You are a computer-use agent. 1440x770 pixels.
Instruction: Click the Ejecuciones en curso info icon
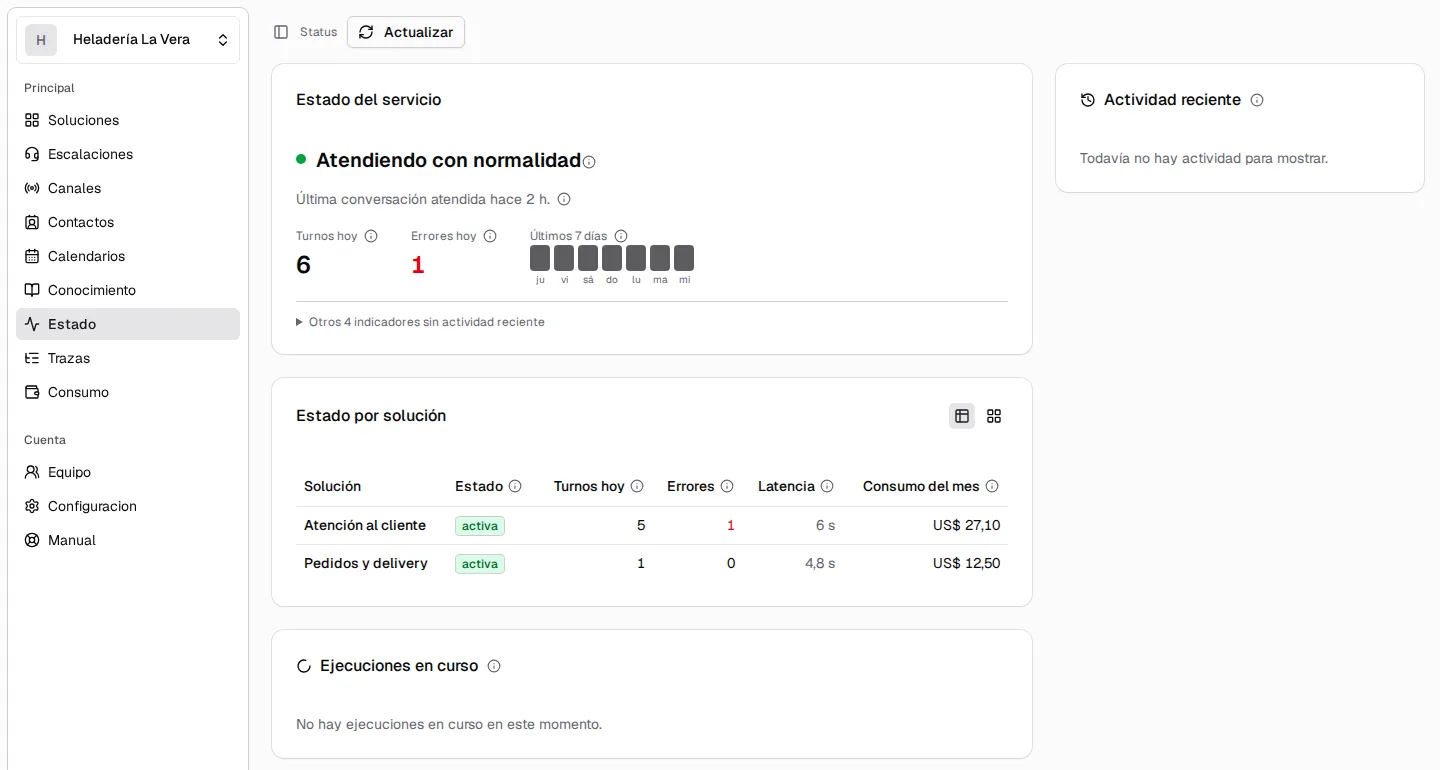494,666
